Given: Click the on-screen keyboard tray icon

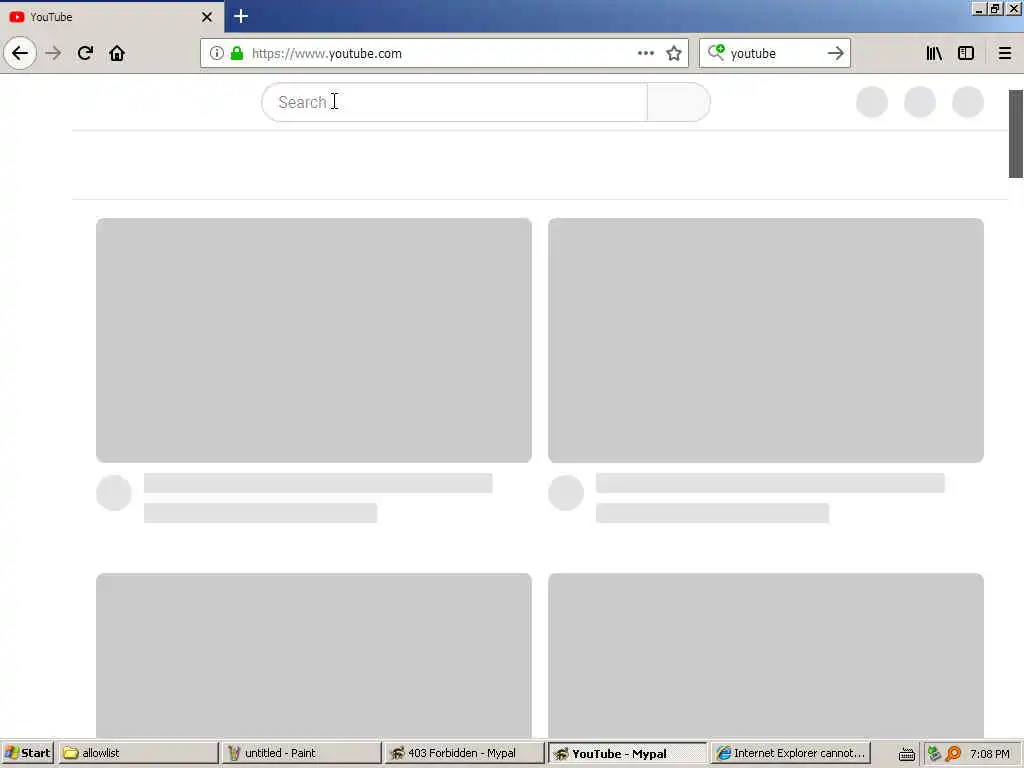Looking at the screenshot, I should 906,754.
